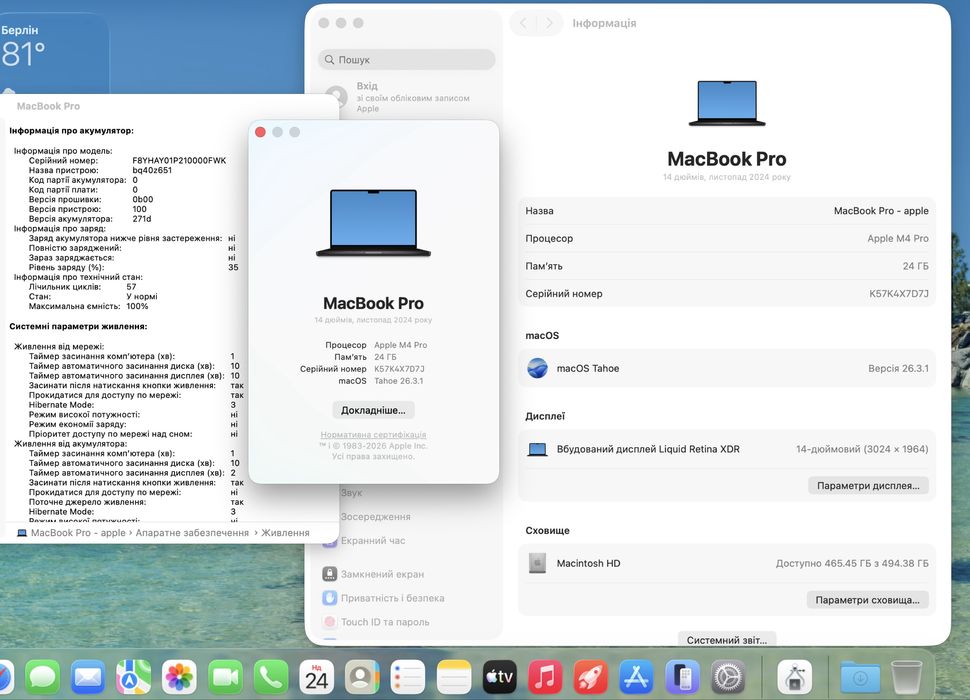Select Зосередження in the Settings sidebar
Screen dimensions: 970x700
pos(376,516)
